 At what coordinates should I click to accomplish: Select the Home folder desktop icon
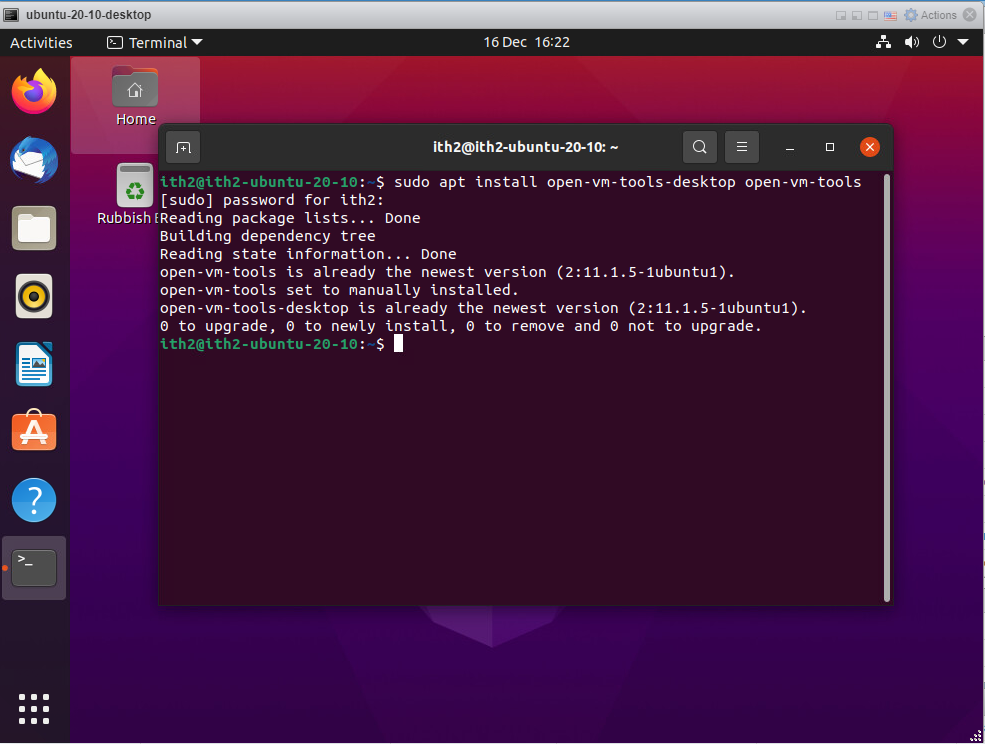click(135, 96)
